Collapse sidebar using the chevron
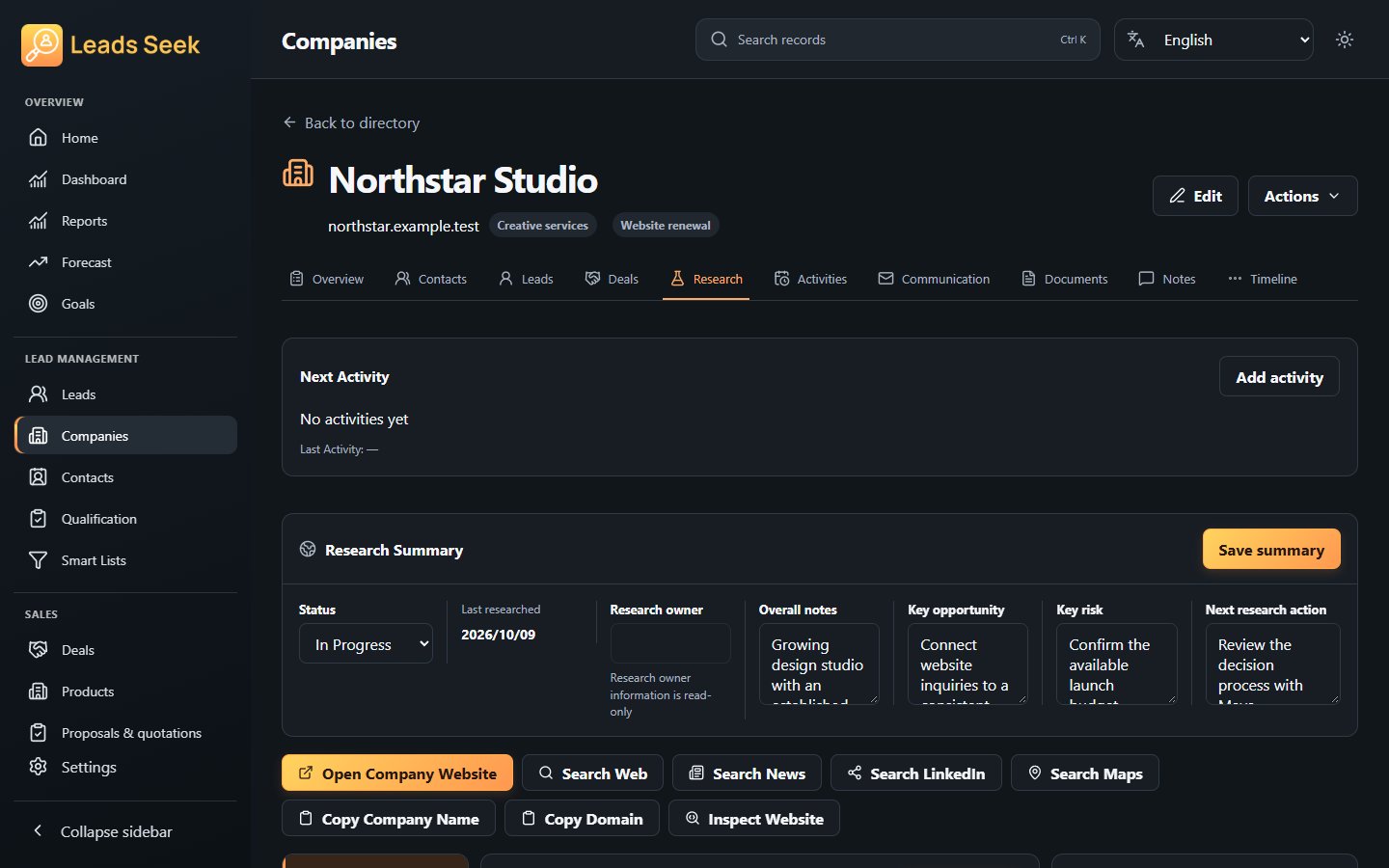Viewport: 1389px width, 868px height. pos(38,830)
